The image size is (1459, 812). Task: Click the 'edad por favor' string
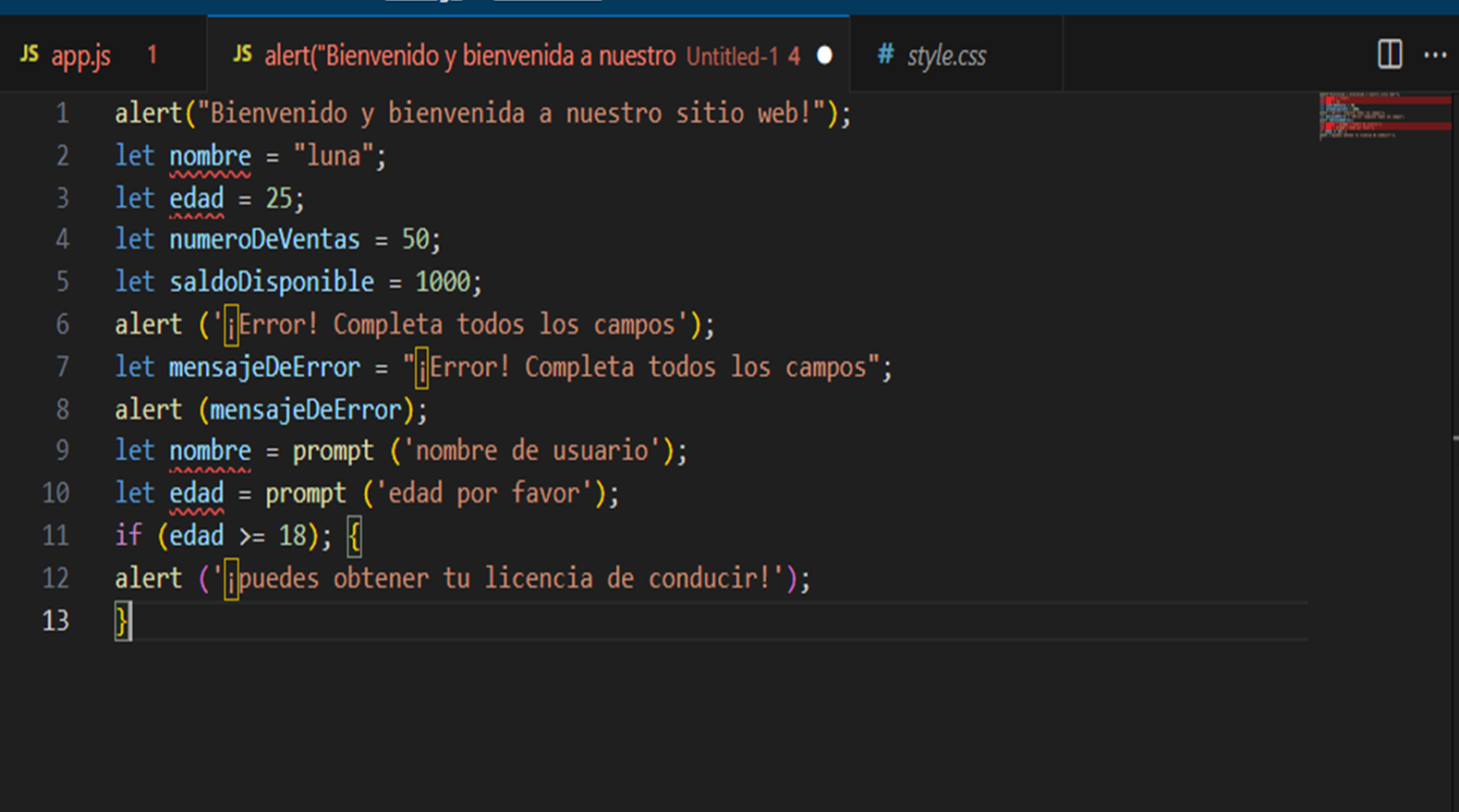click(484, 493)
